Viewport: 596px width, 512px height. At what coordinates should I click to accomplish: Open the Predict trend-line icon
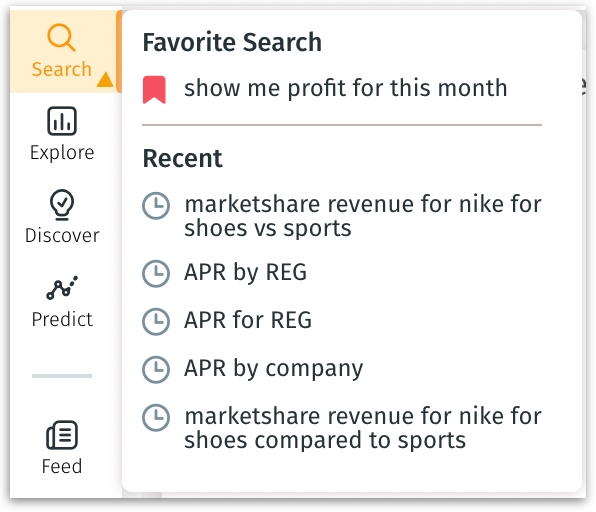click(62, 288)
